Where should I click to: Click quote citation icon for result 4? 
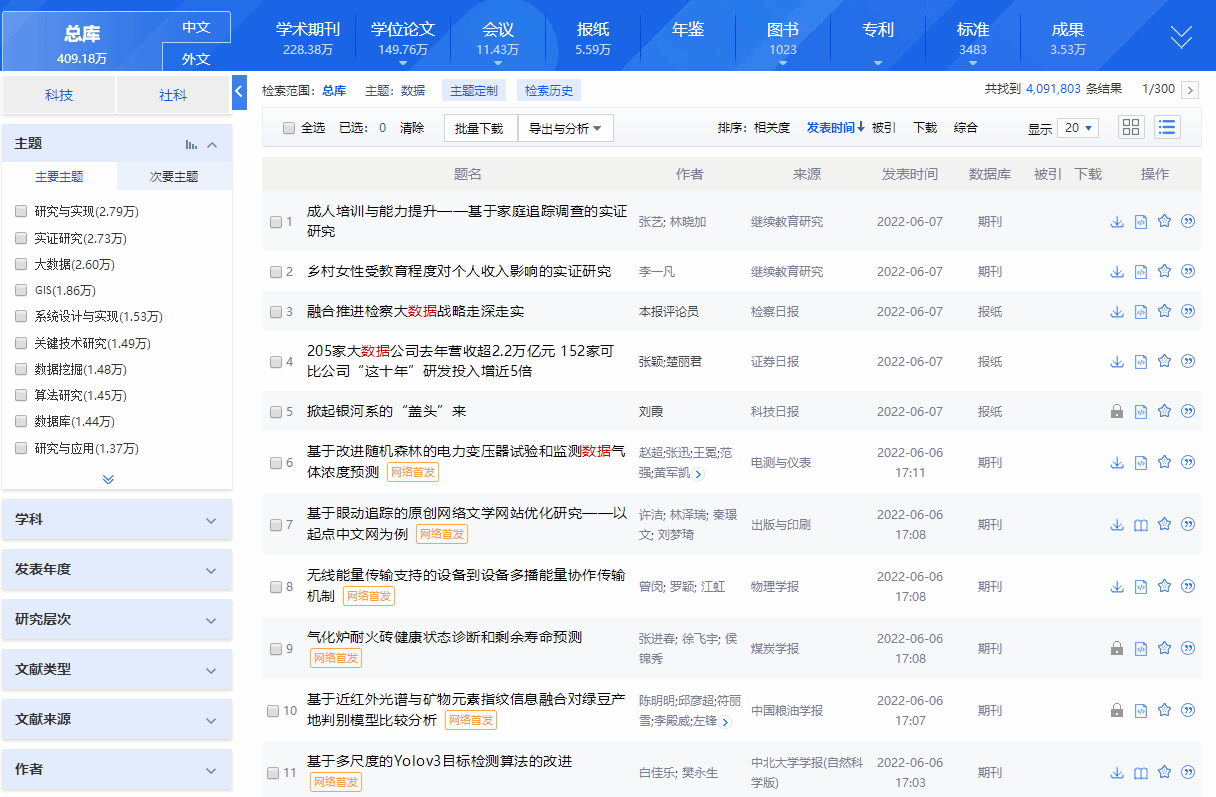[1188, 361]
